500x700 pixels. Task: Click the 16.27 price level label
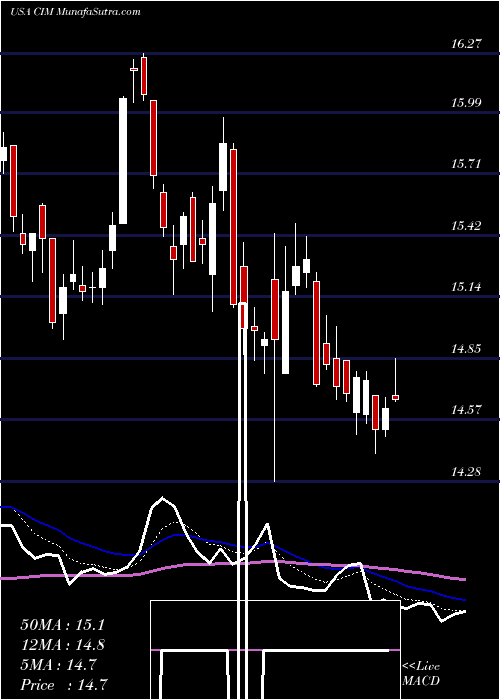[467, 44]
